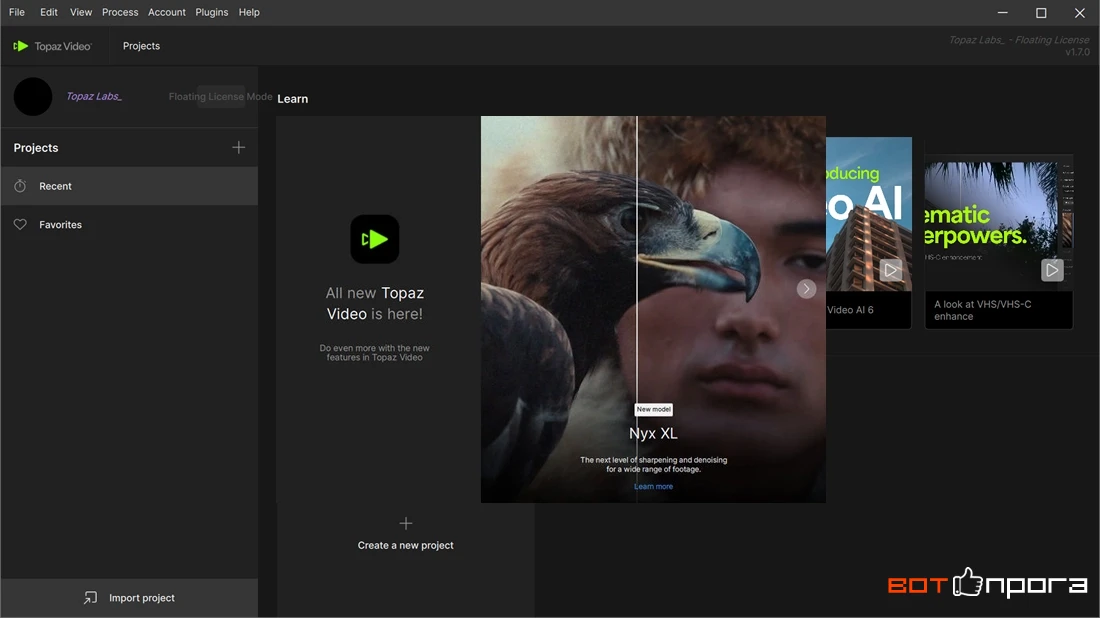Open the Account menu
The width and height of the screenshot is (1100, 618).
pyautogui.click(x=167, y=12)
